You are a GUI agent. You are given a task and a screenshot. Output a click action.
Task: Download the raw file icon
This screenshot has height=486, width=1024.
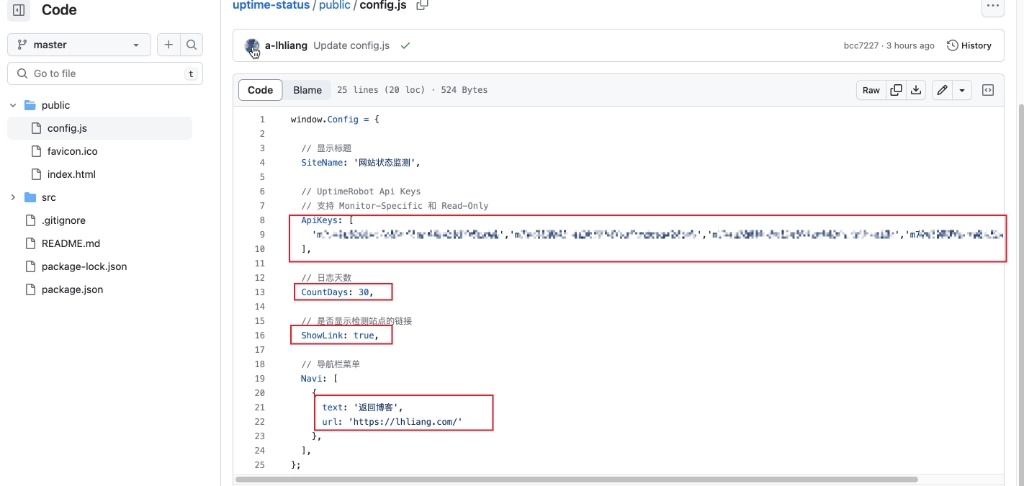click(916, 90)
